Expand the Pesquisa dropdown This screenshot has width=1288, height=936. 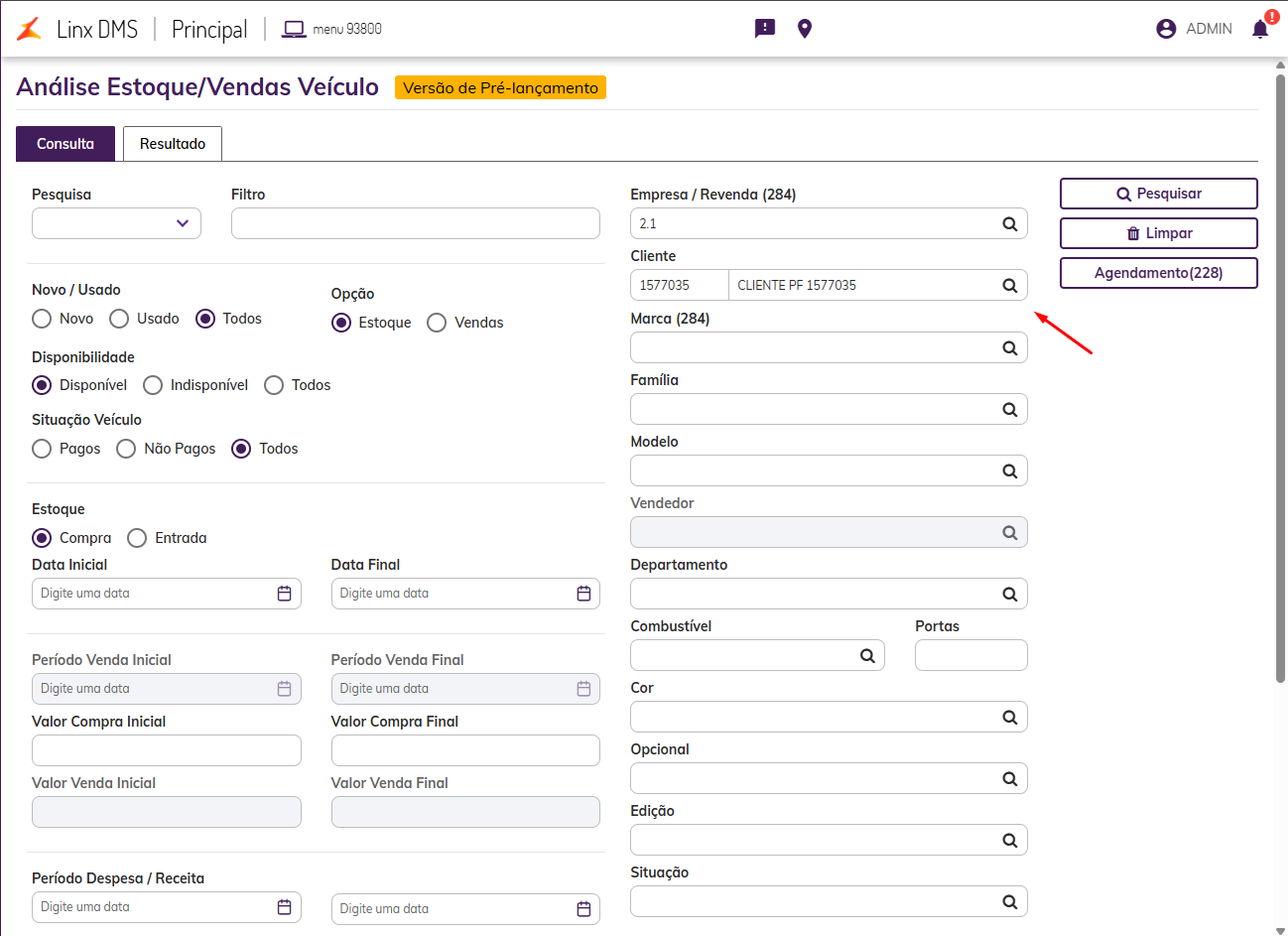116,223
